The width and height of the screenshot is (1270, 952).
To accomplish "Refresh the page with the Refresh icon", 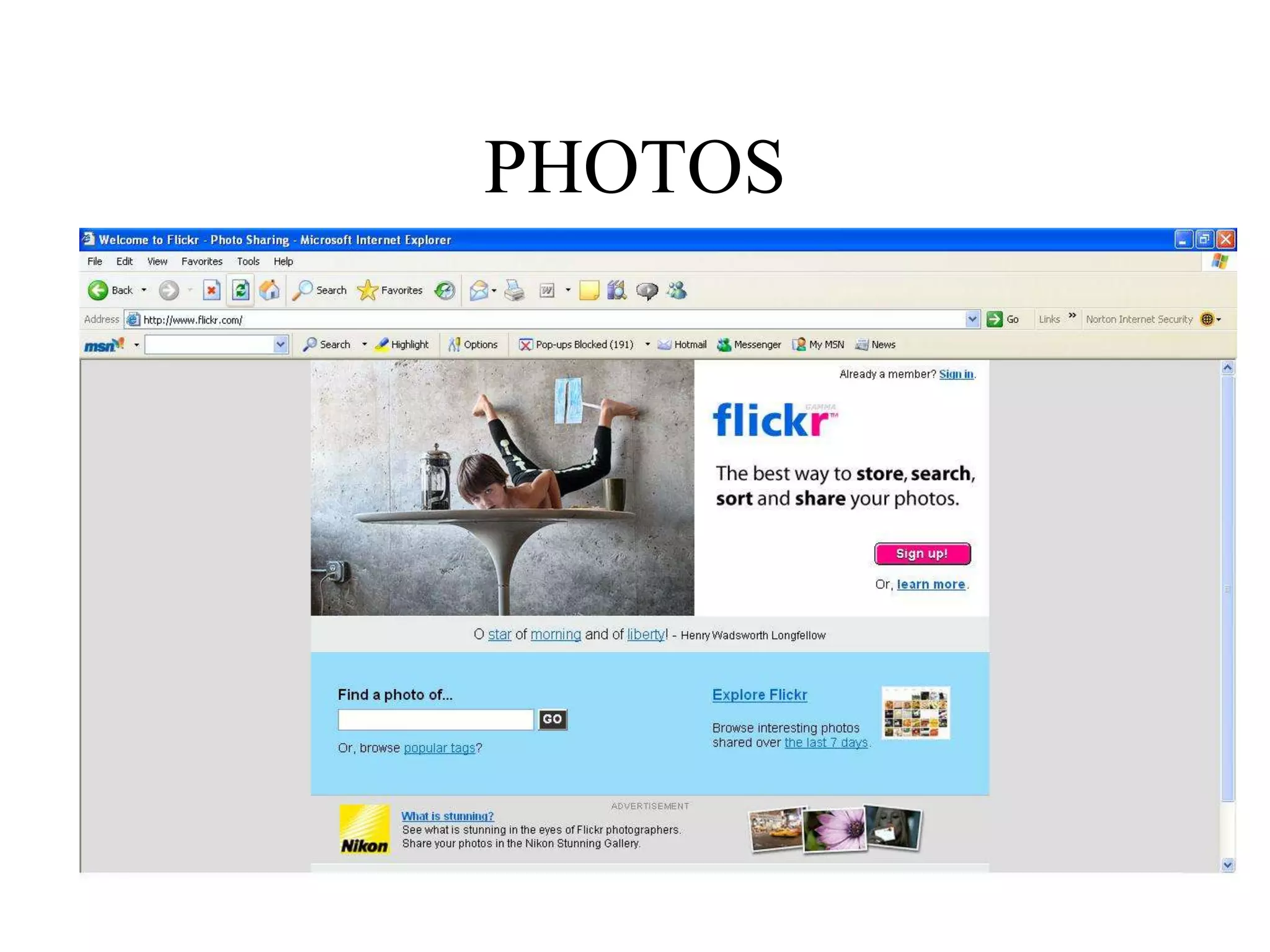I will coord(241,290).
